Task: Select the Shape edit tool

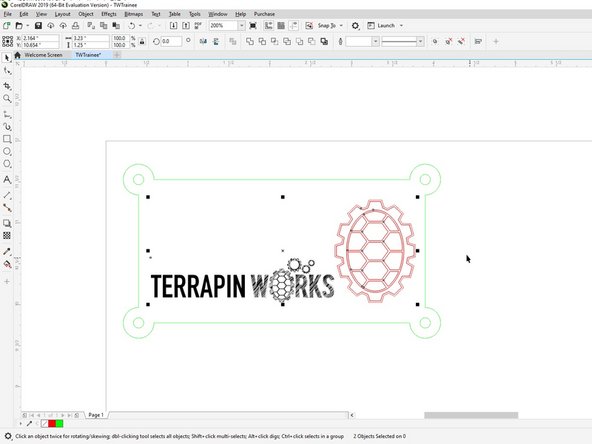Action: click(x=7, y=71)
